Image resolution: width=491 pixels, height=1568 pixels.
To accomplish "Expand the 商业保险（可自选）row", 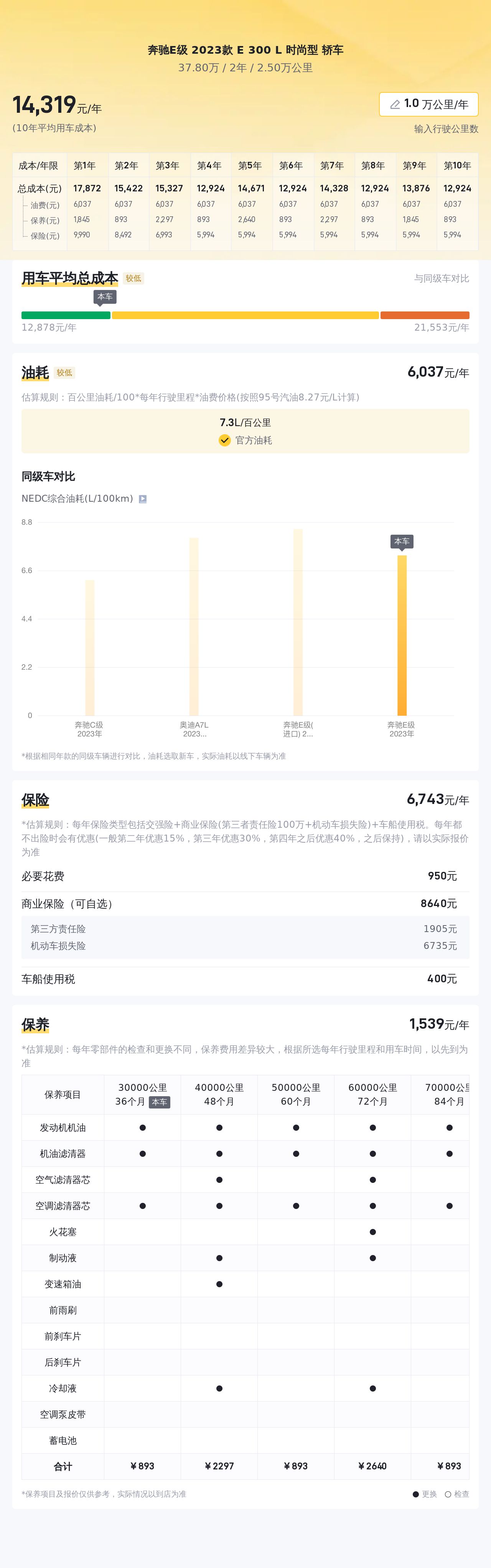I will 245,904.
